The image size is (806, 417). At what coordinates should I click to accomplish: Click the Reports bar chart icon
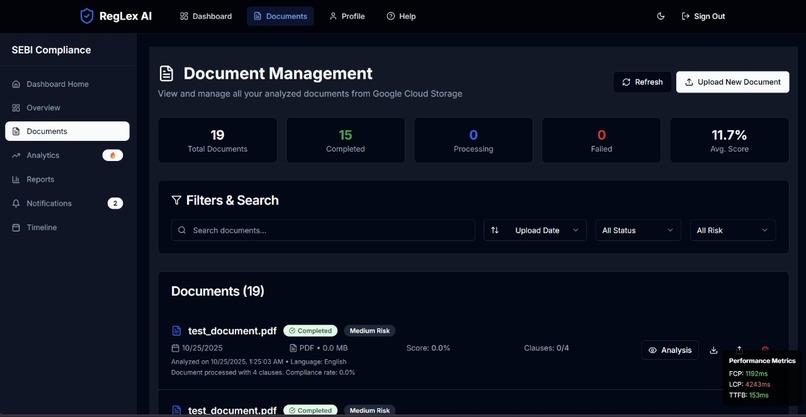[x=16, y=179]
